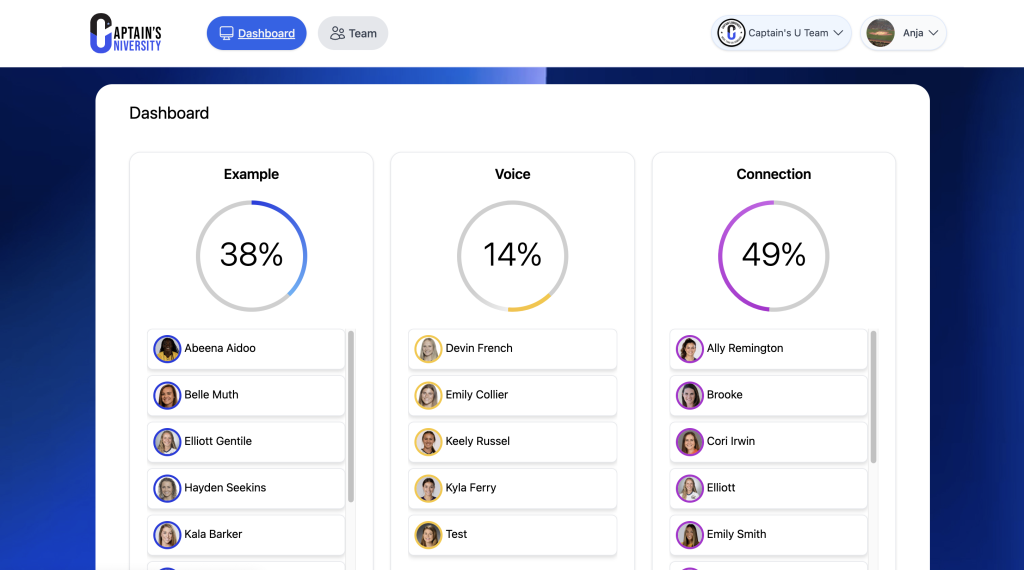The image size is (1024, 570).
Task: Click the people icon in Team tab
Action: pyautogui.click(x=337, y=33)
